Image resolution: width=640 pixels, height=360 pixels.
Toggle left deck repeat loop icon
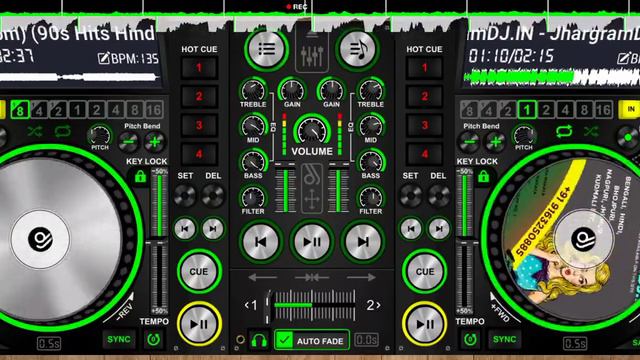pyautogui.click(x=62, y=131)
